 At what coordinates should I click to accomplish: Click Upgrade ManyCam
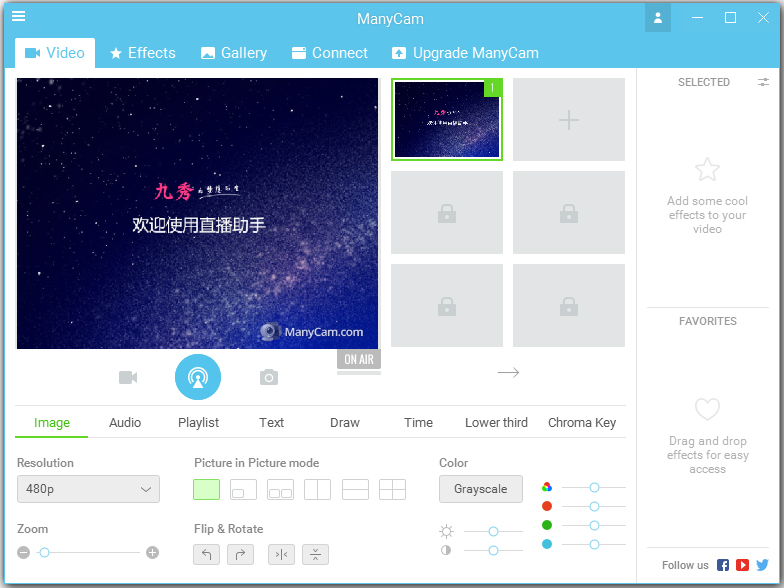pos(465,53)
